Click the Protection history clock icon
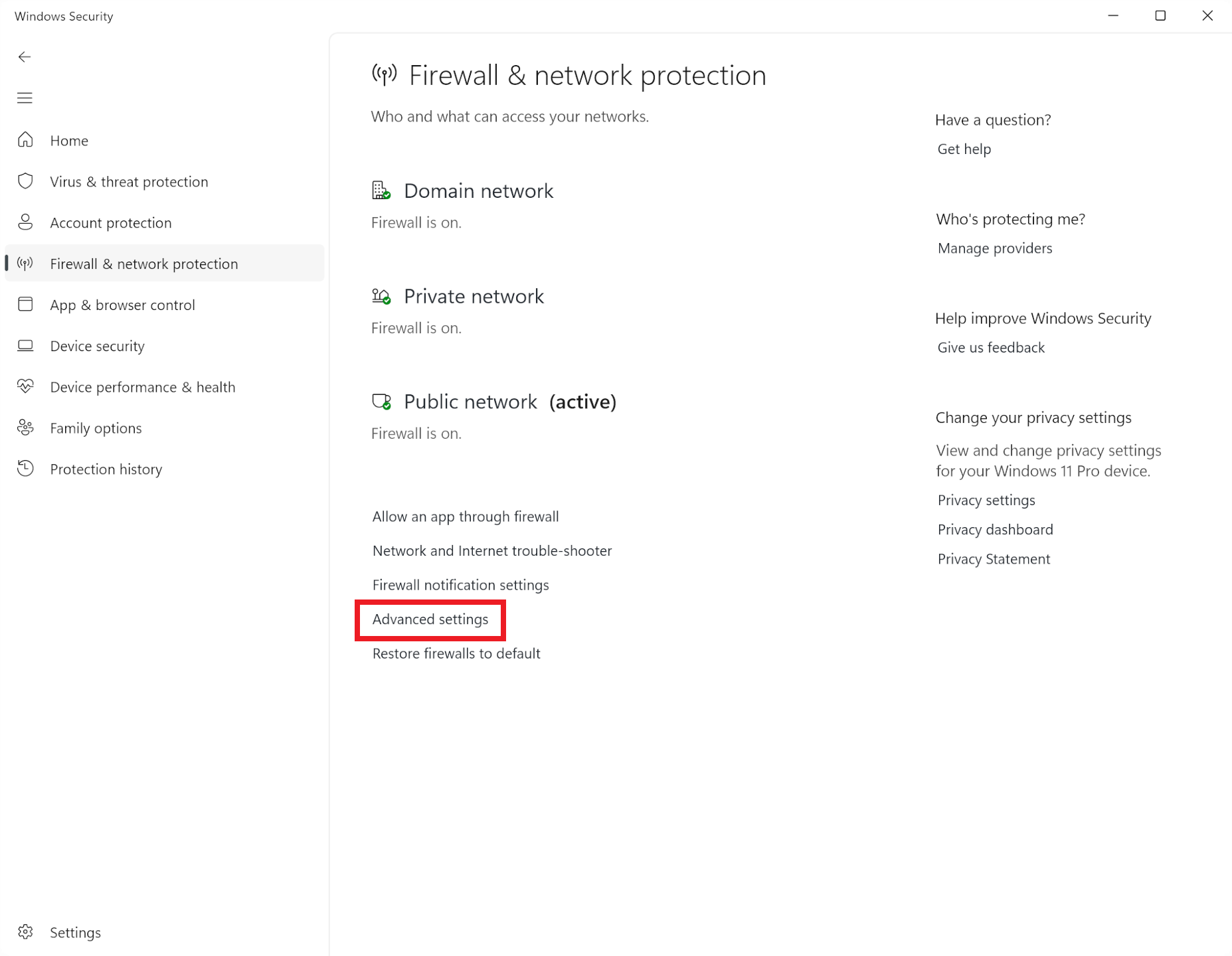This screenshot has width=1232, height=956. 26,469
